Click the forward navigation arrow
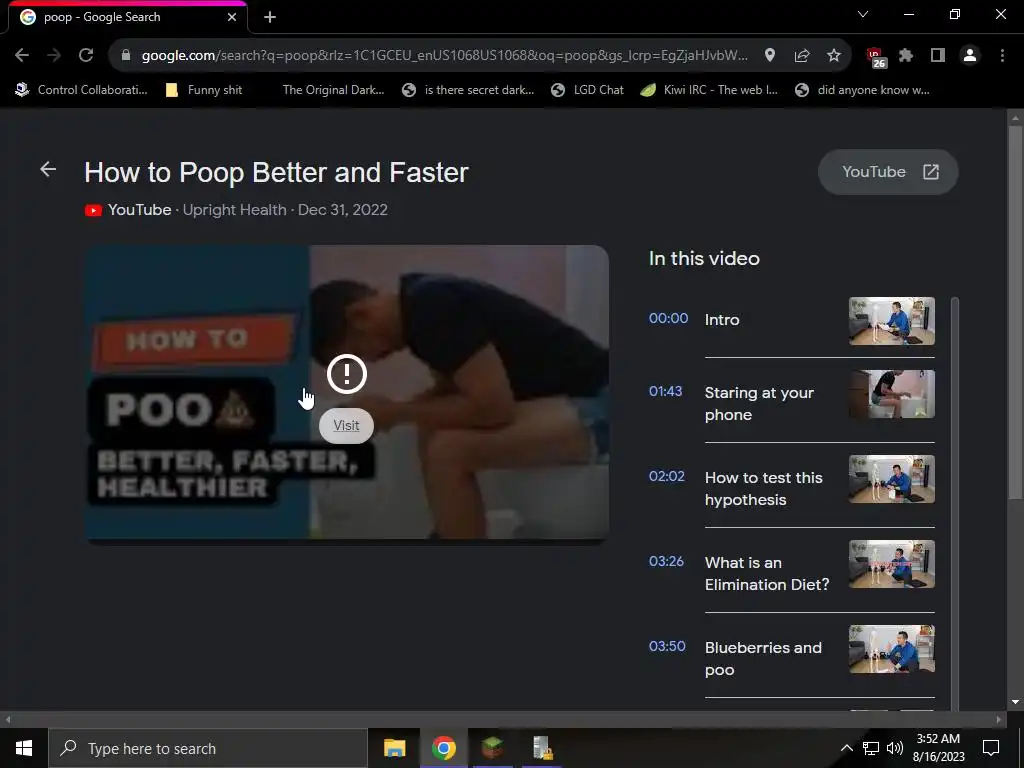 pos(54,56)
